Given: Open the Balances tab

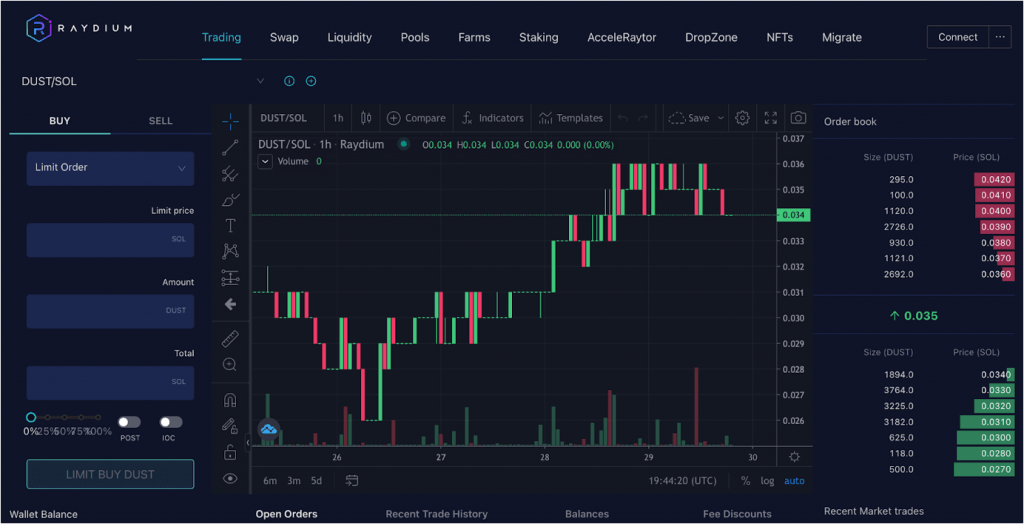Looking at the screenshot, I should (587, 514).
